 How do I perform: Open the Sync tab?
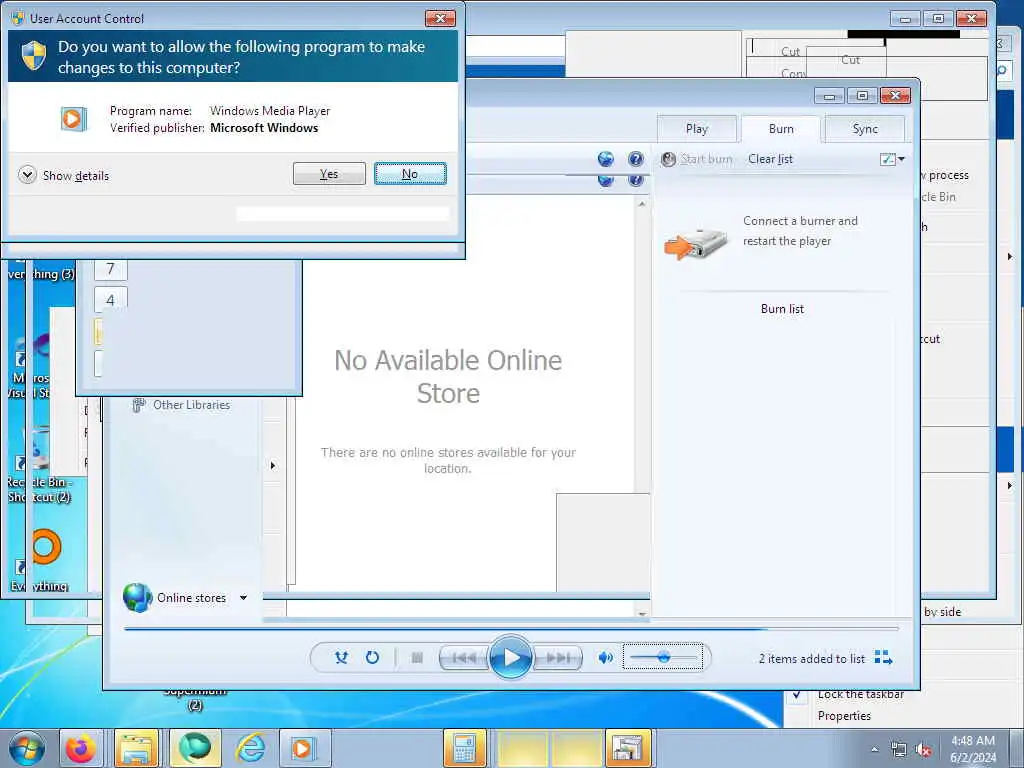(865, 129)
